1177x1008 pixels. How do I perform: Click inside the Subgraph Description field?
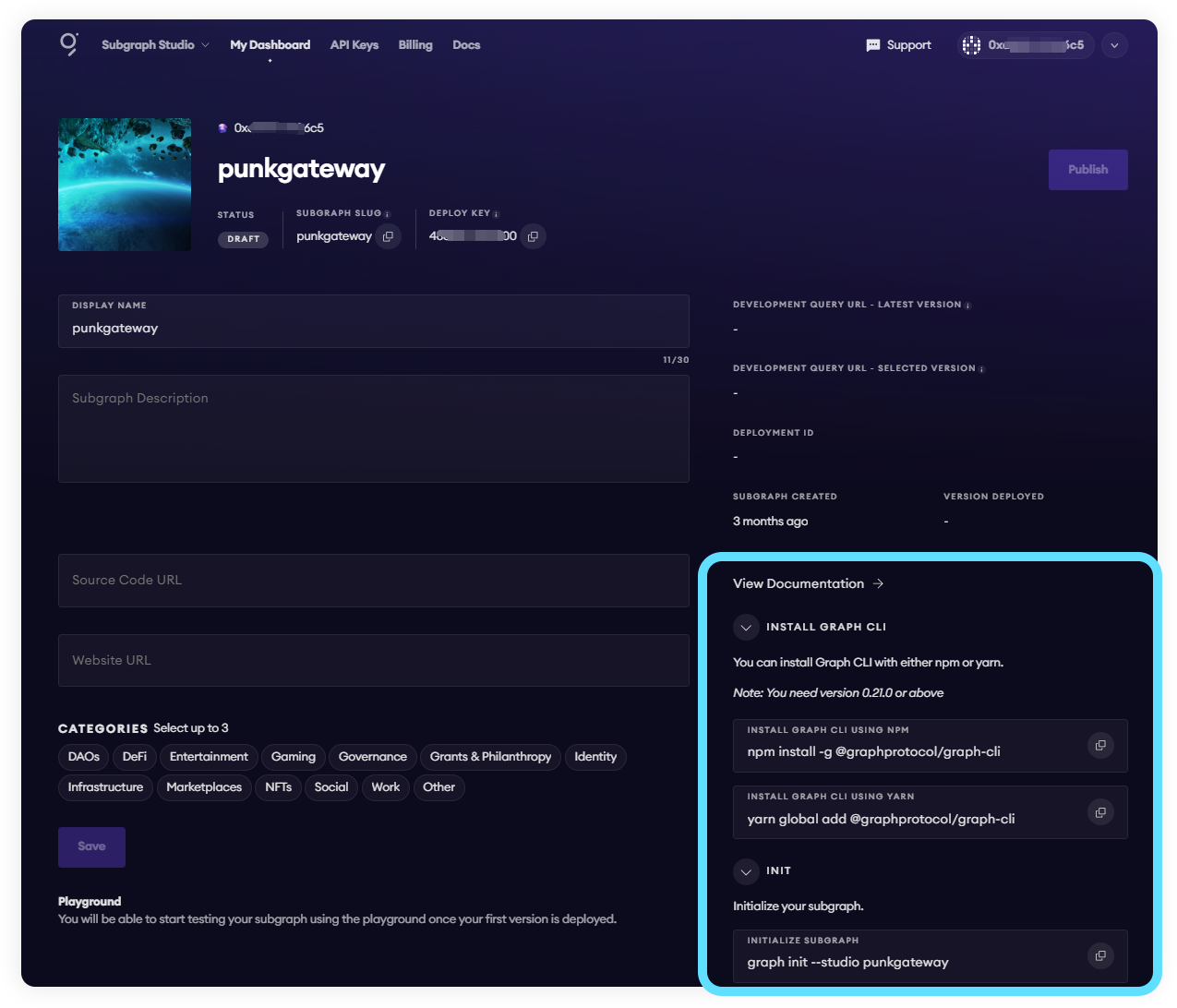coord(373,428)
